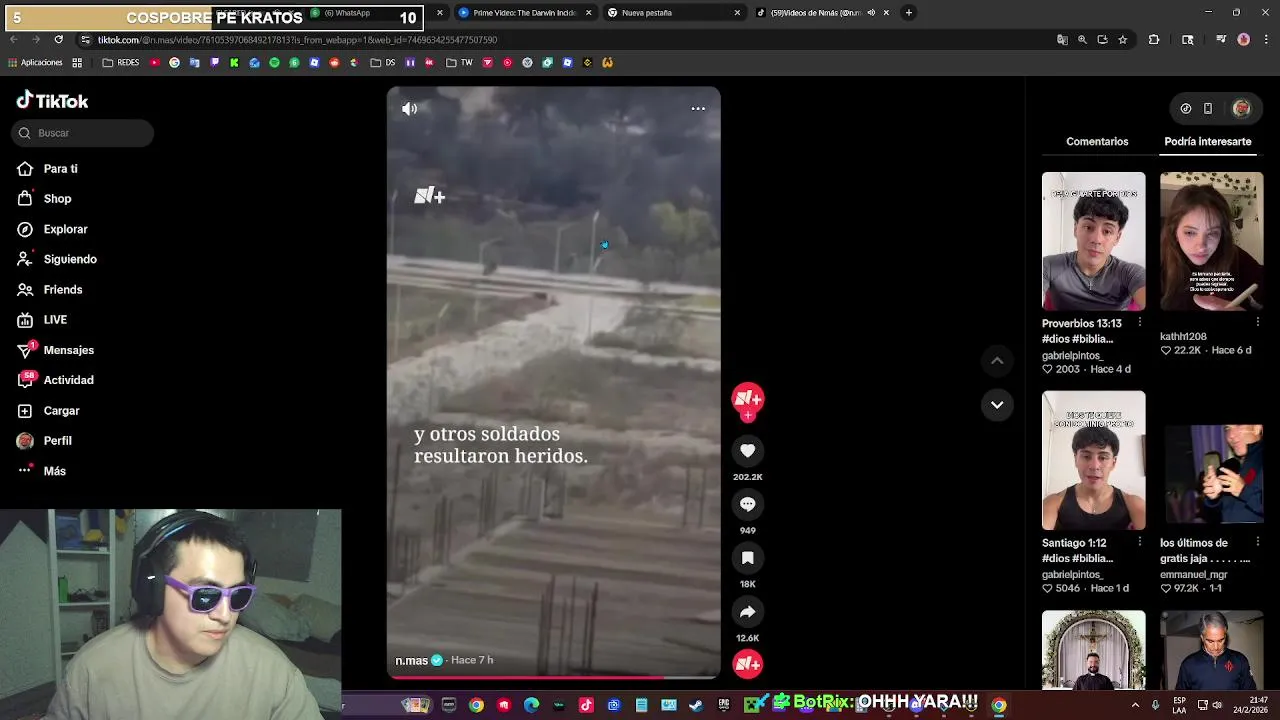Open a new Chrome tab with plus
This screenshot has height=720, width=1280.
coord(908,13)
